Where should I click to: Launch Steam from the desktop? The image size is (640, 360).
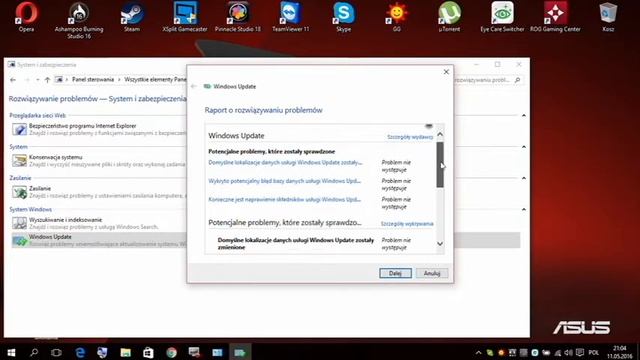pyautogui.click(x=132, y=17)
